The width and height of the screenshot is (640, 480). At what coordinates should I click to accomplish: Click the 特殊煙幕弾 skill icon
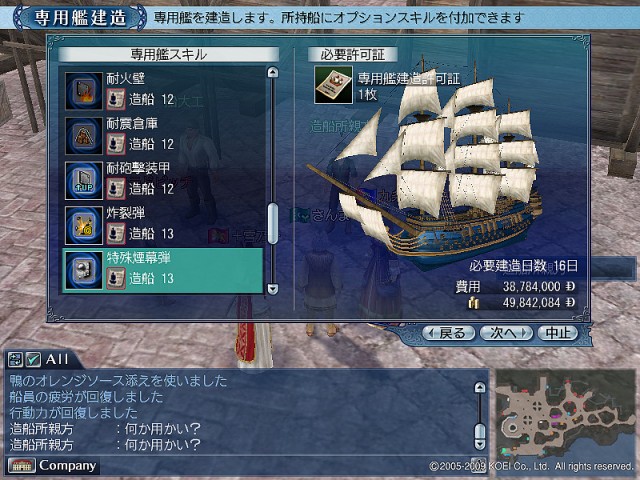tap(84, 270)
